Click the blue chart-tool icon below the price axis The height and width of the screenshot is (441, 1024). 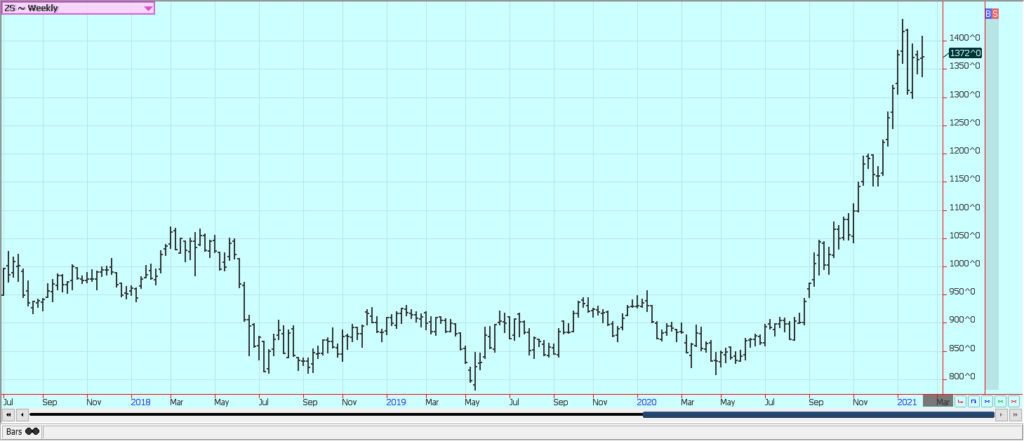click(974, 401)
